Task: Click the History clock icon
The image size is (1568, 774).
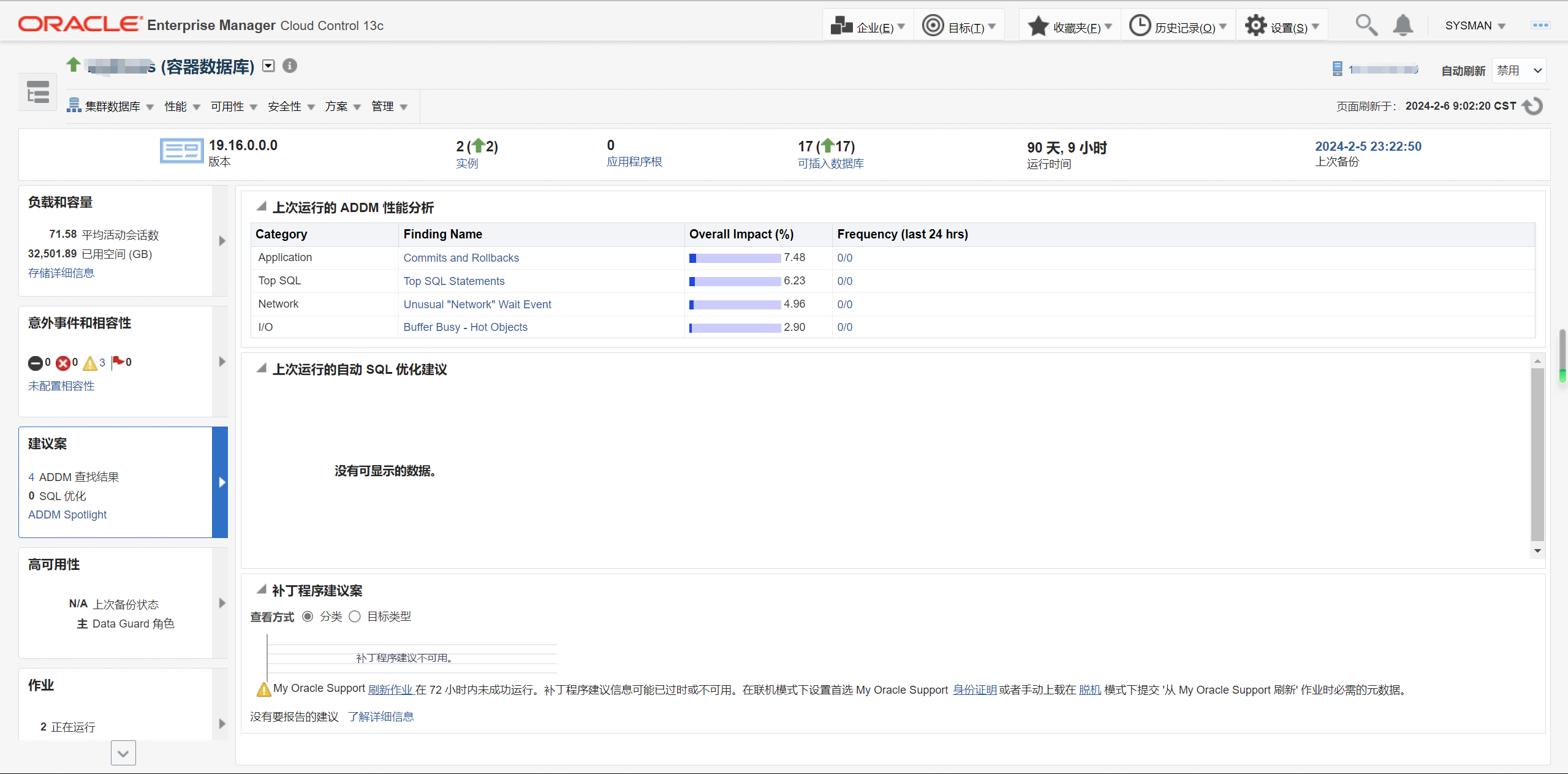Action: click(x=1140, y=26)
